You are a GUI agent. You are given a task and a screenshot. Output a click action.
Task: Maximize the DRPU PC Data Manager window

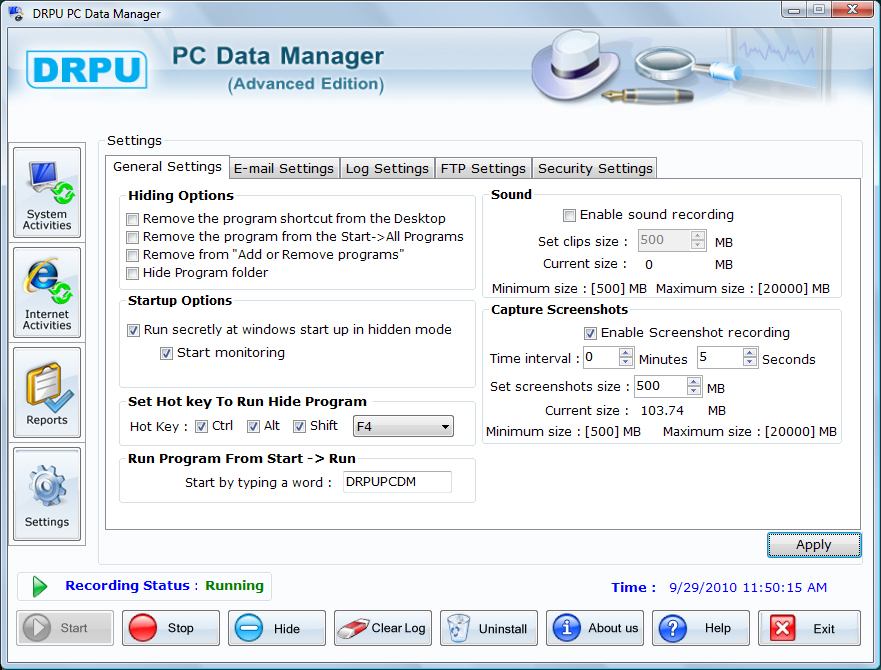[819, 10]
